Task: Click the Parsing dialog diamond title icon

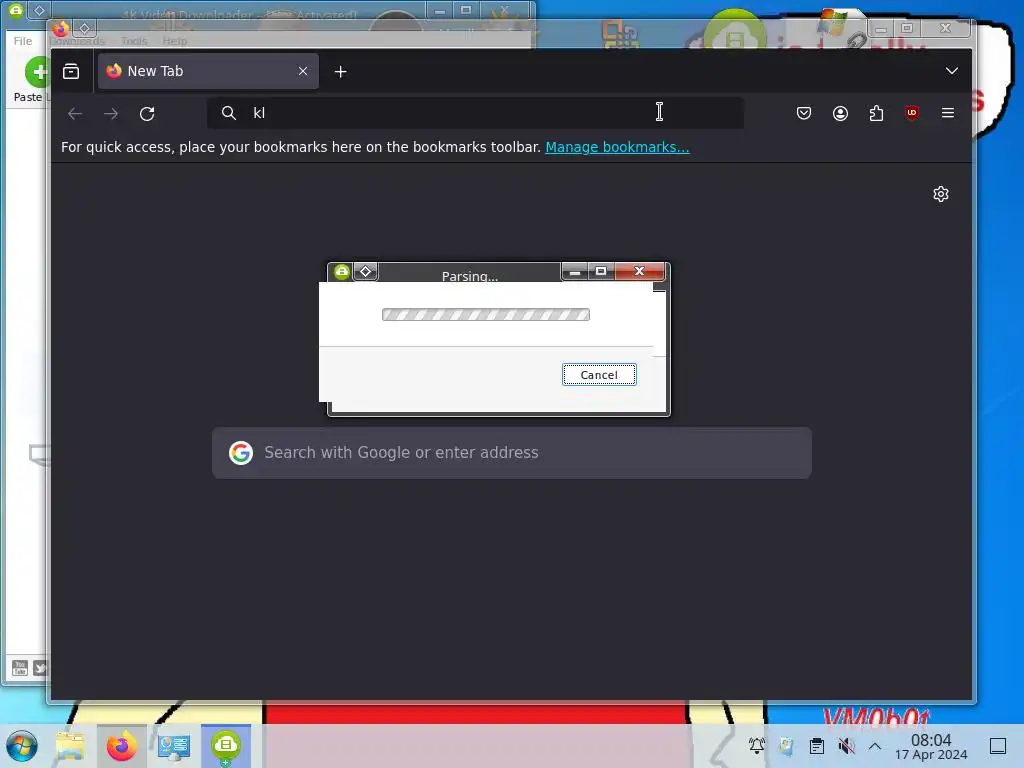Action: (366, 272)
